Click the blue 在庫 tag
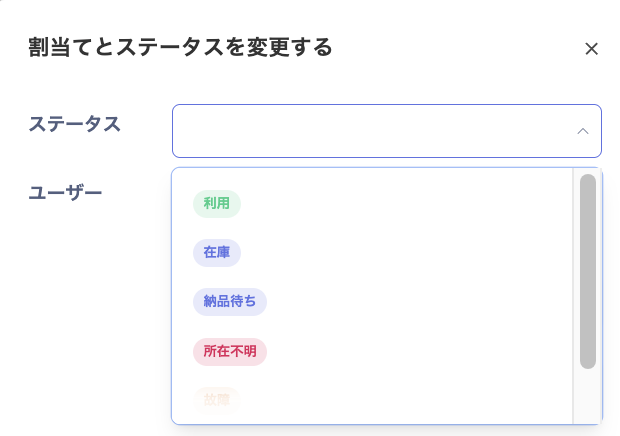Image resolution: width=620 pixels, height=436 pixels. point(217,253)
